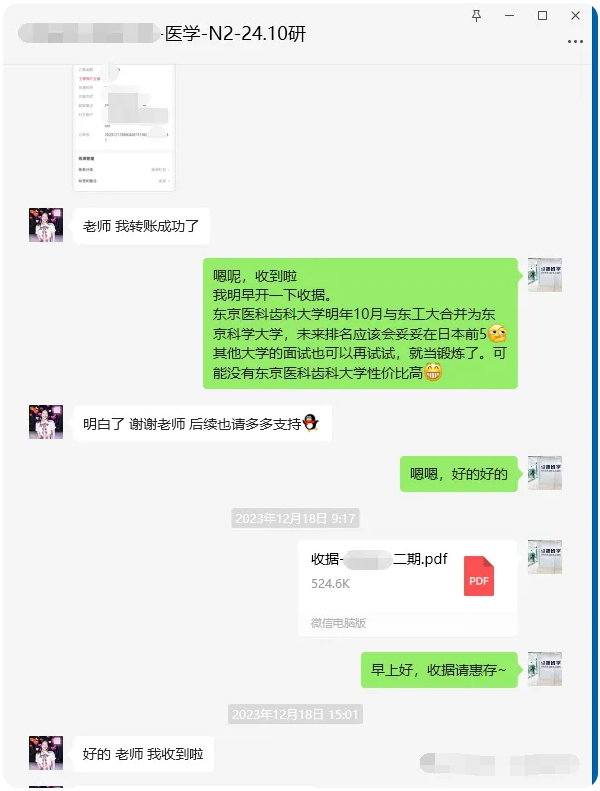The height and width of the screenshot is (791, 600).
Task: Pin the chat window on top
Action: pyautogui.click(x=476, y=16)
